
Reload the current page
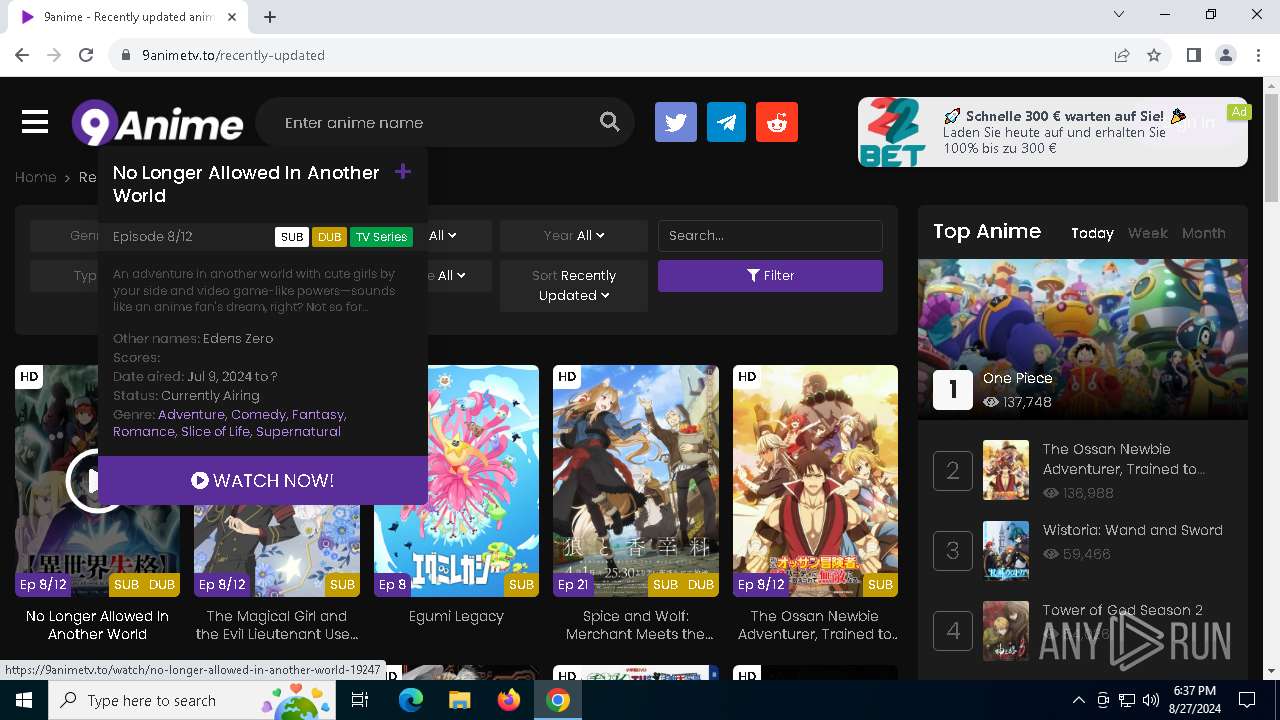(86, 55)
